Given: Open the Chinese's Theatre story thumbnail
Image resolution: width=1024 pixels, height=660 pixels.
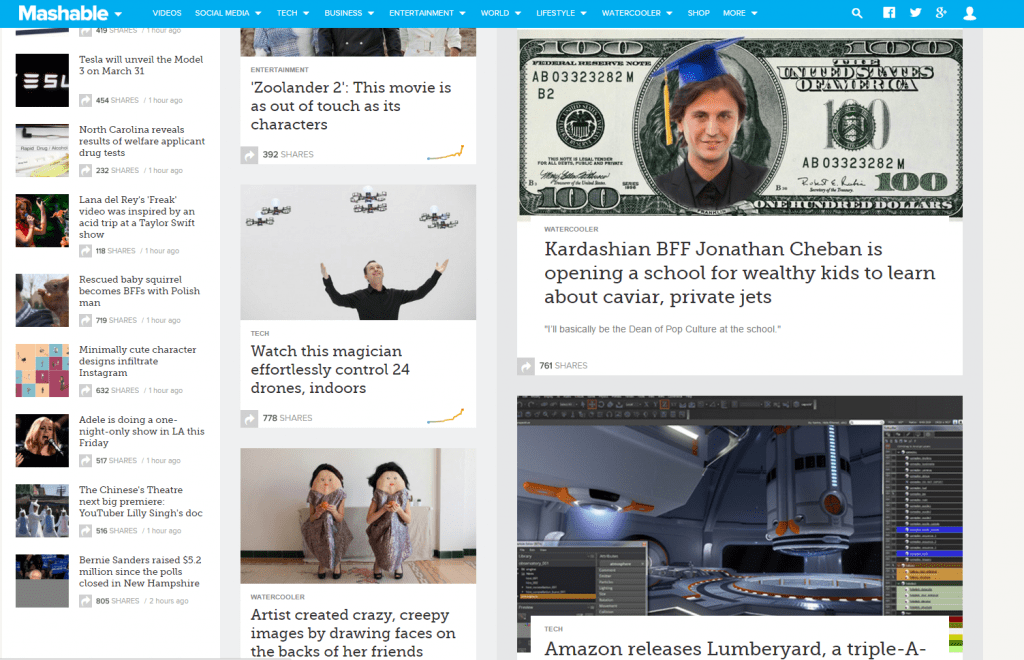Looking at the screenshot, I should coord(42,511).
